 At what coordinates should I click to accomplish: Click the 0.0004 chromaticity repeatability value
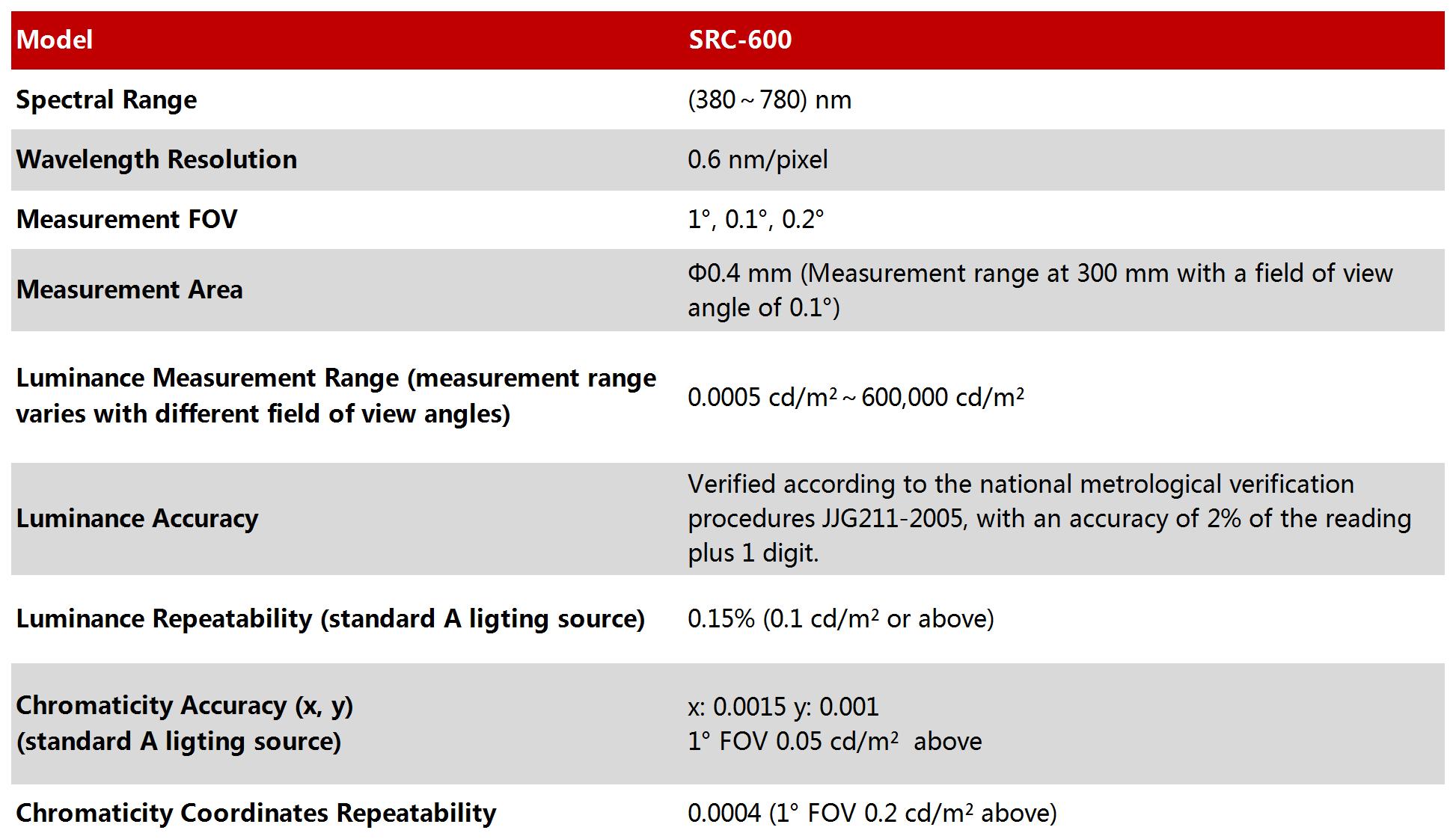(872, 813)
